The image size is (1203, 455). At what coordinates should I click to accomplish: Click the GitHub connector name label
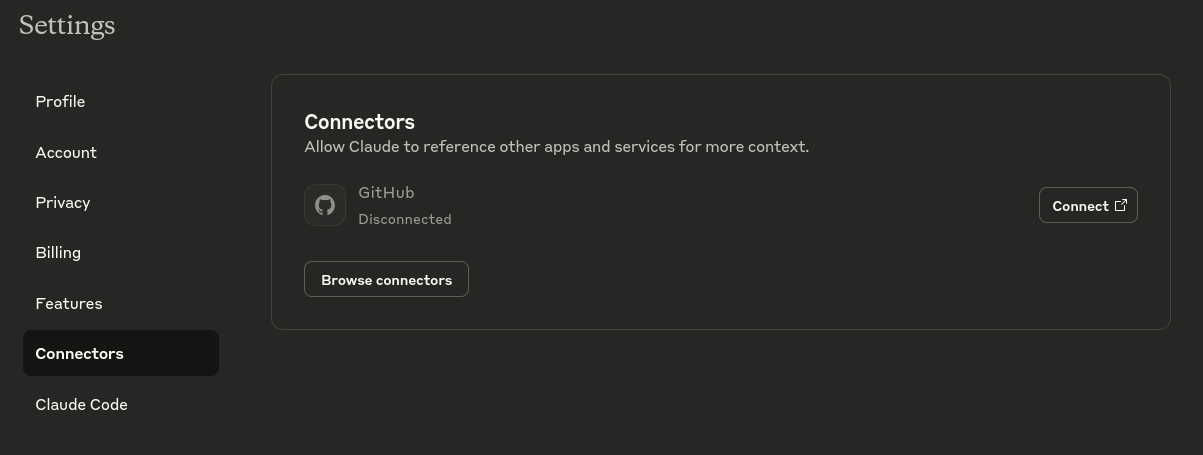point(386,192)
